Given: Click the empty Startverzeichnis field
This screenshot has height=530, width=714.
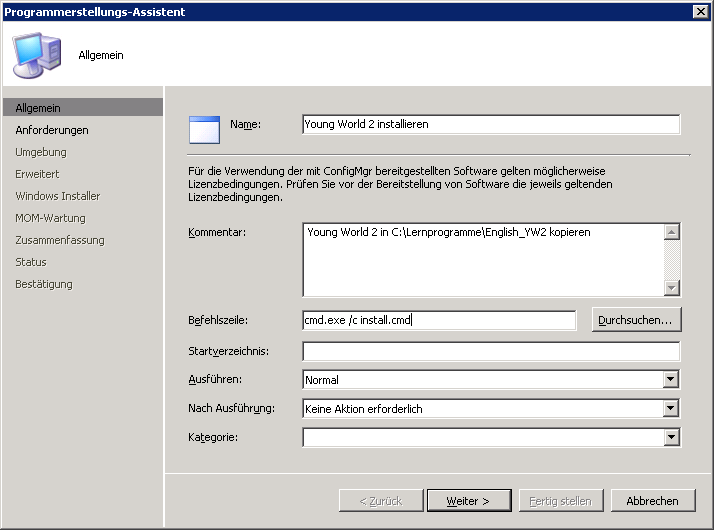Looking at the screenshot, I should [x=490, y=351].
